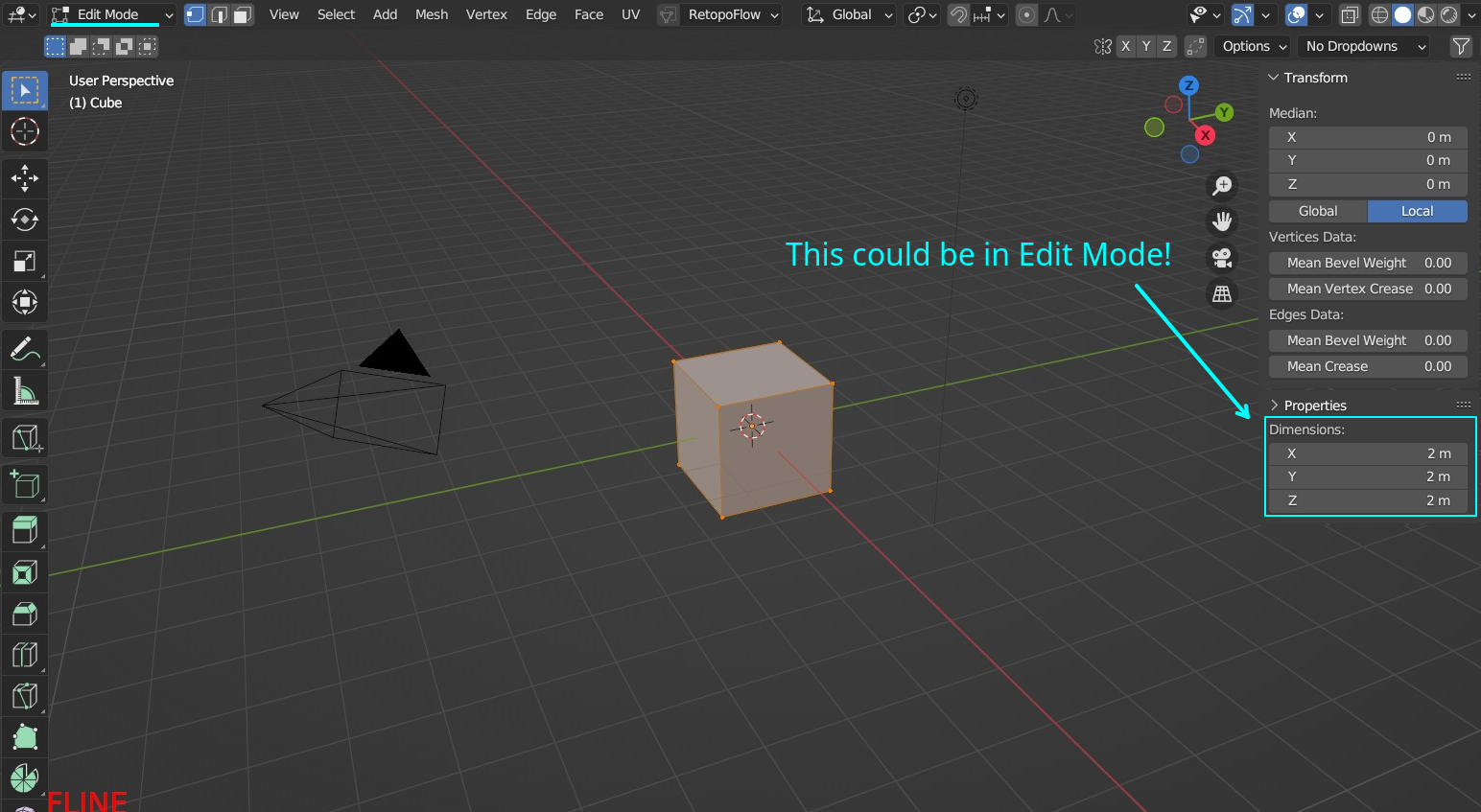Open the Mesh menu
Viewport: 1481px width, 812px height.
click(x=432, y=14)
